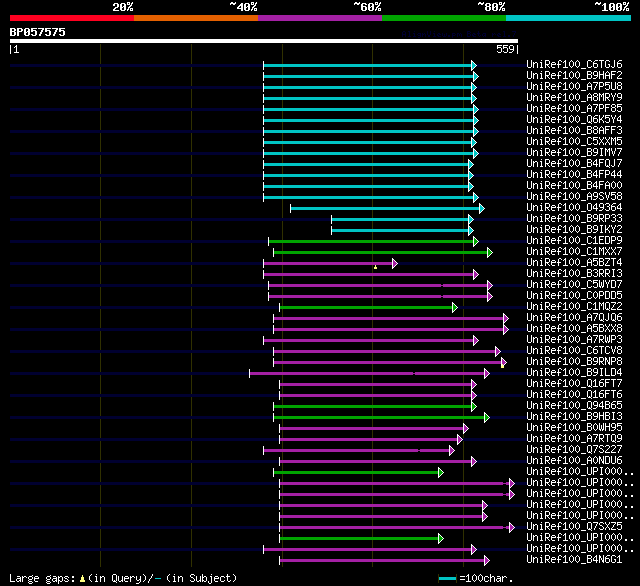Viewport: 640px width, 586px height.
Task: Click the green alignment bar for B9HBI3
Action: (381, 418)
